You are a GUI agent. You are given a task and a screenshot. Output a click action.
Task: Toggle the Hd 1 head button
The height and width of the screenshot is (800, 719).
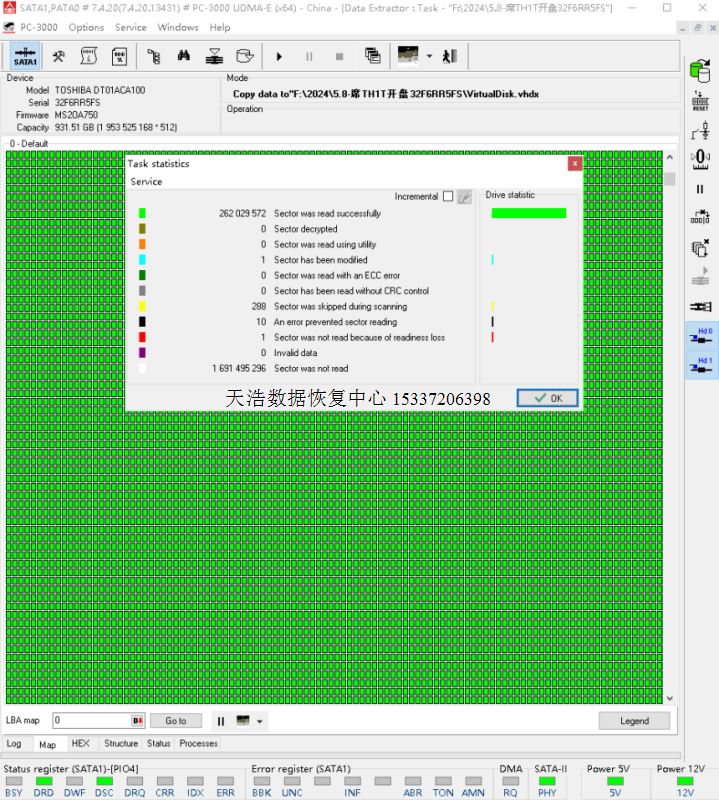[701, 366]
